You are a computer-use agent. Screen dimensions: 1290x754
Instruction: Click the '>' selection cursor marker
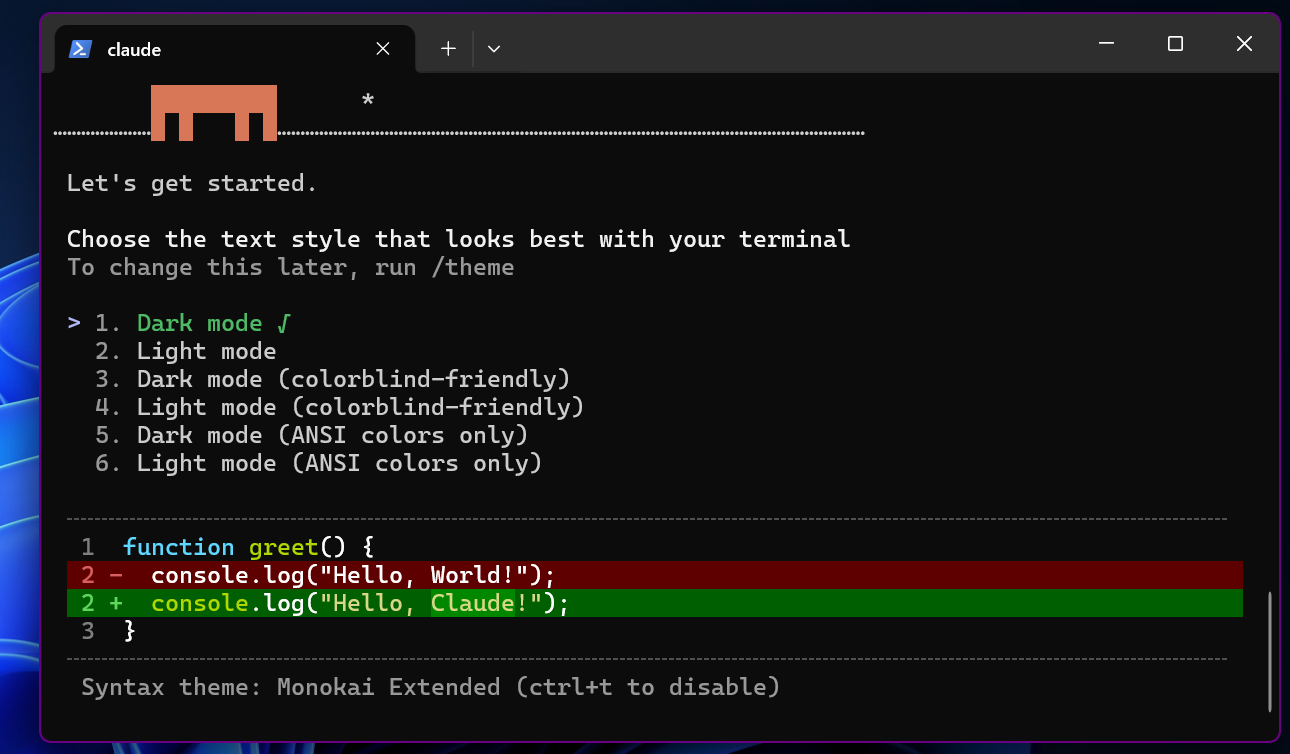point(74,323)
